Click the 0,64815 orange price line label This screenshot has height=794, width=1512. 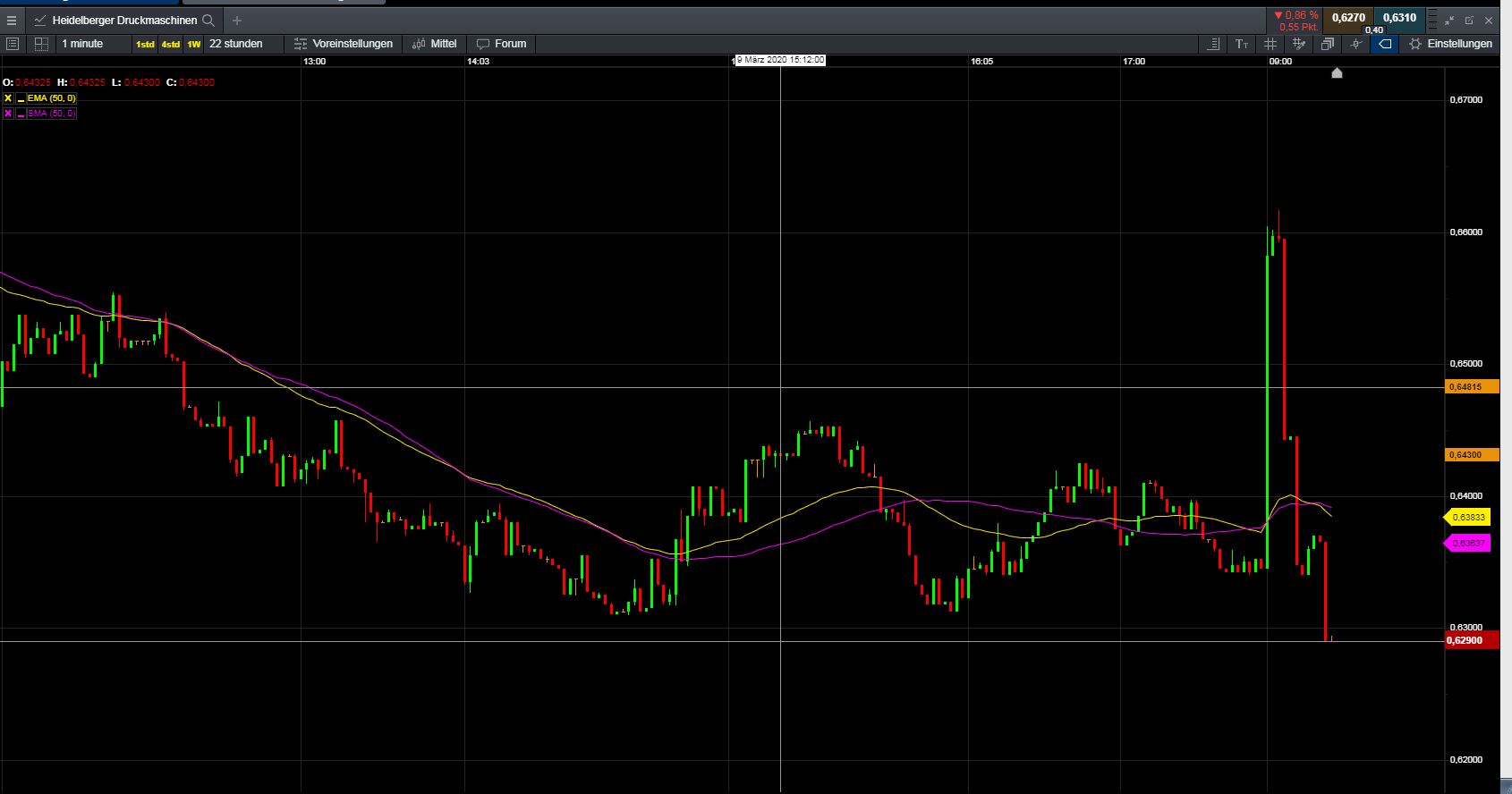pos(1471,387)
